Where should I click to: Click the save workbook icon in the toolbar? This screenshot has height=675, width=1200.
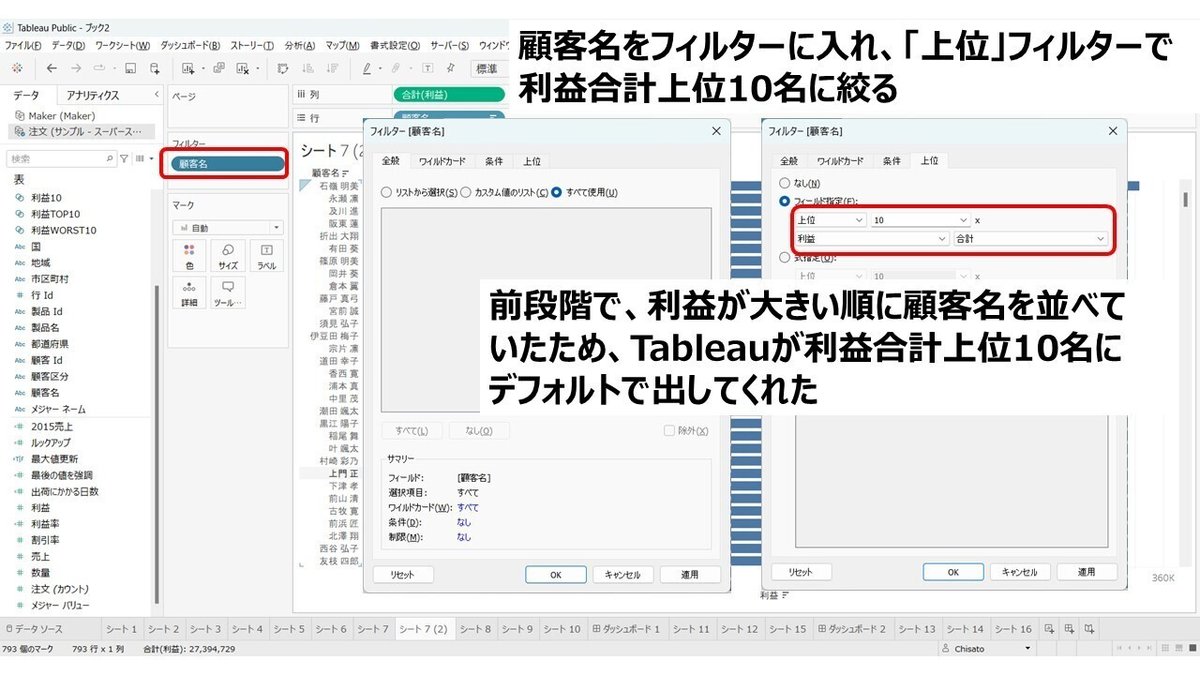pyautogui.click(x=129, y=67)
